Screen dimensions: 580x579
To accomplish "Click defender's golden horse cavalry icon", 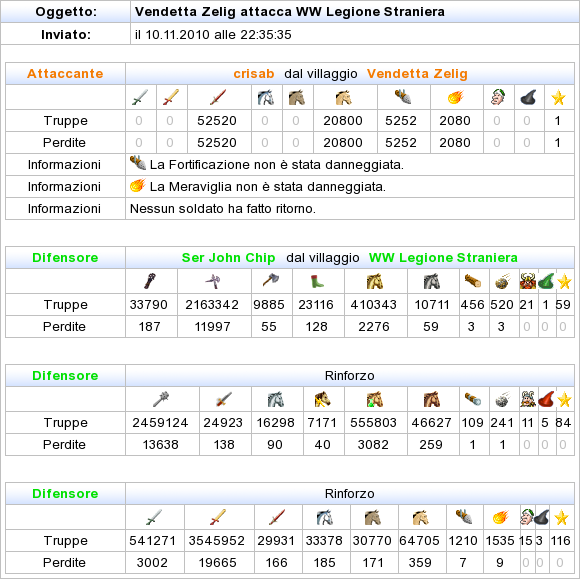I will coord(375,281).
